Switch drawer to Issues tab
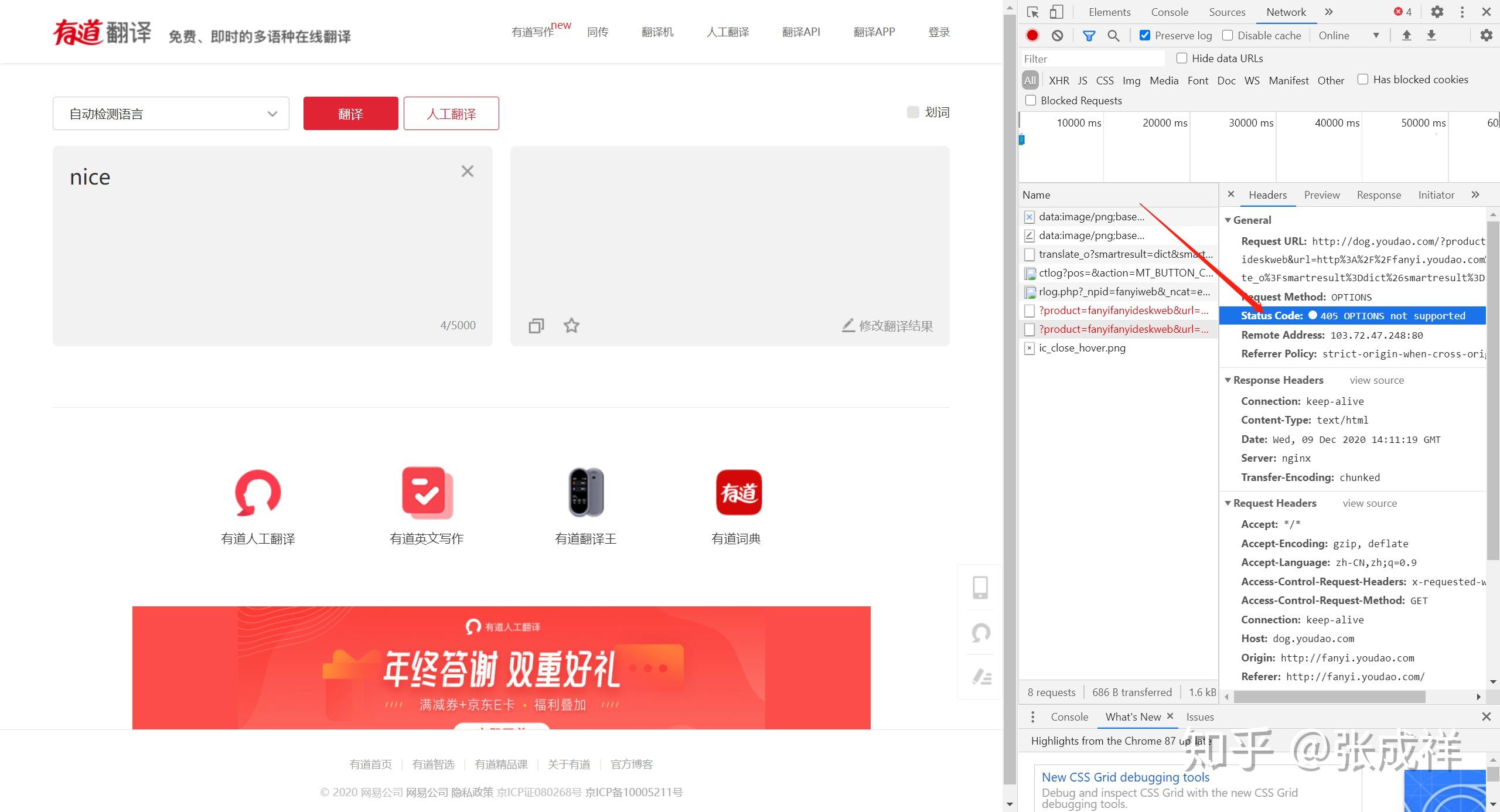The height and width of the screenshot is (812, 1500). (1200, 717)
